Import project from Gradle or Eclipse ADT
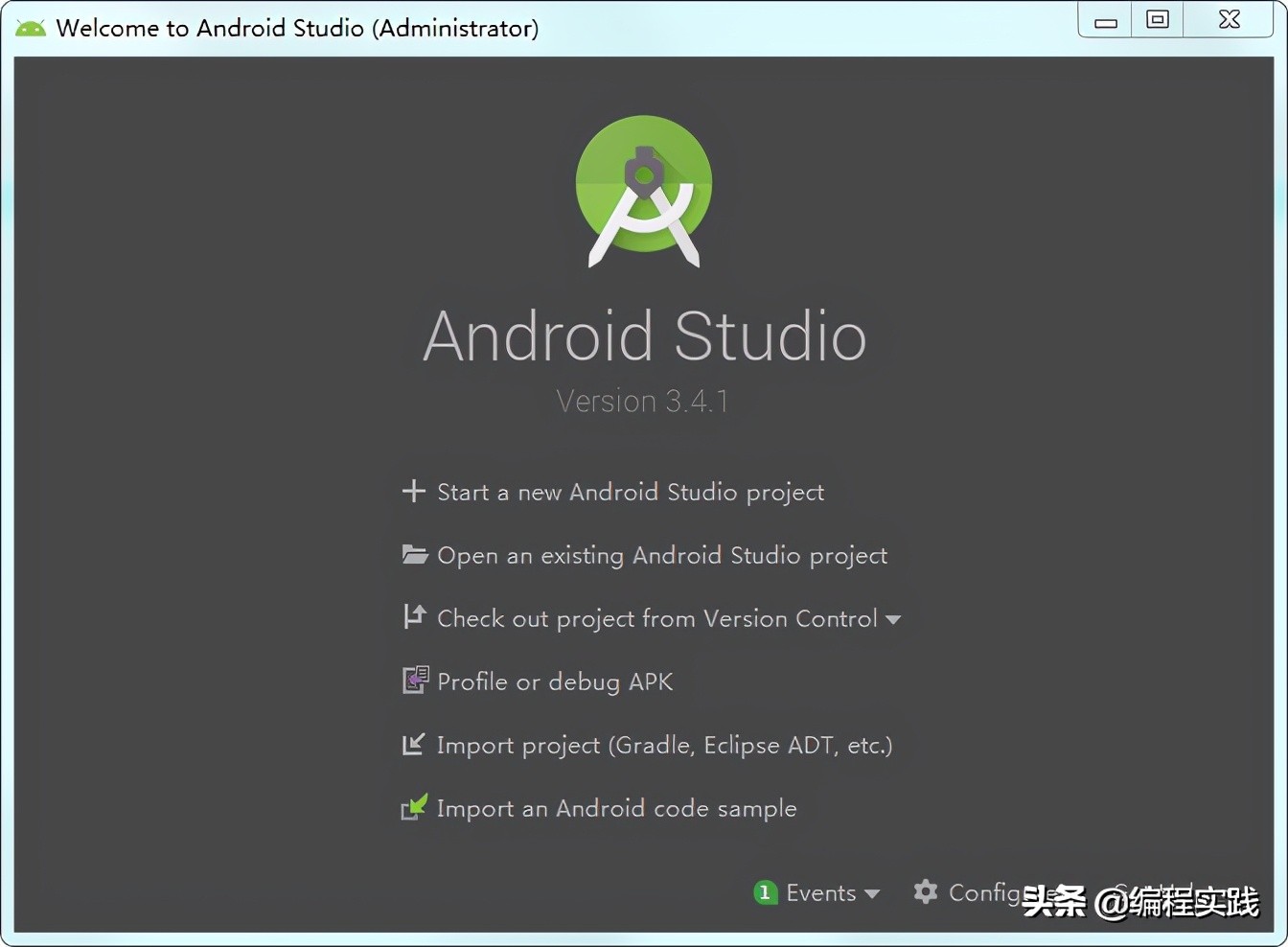The height and width of the screenshot is (947, 1288). coord(664,745)
